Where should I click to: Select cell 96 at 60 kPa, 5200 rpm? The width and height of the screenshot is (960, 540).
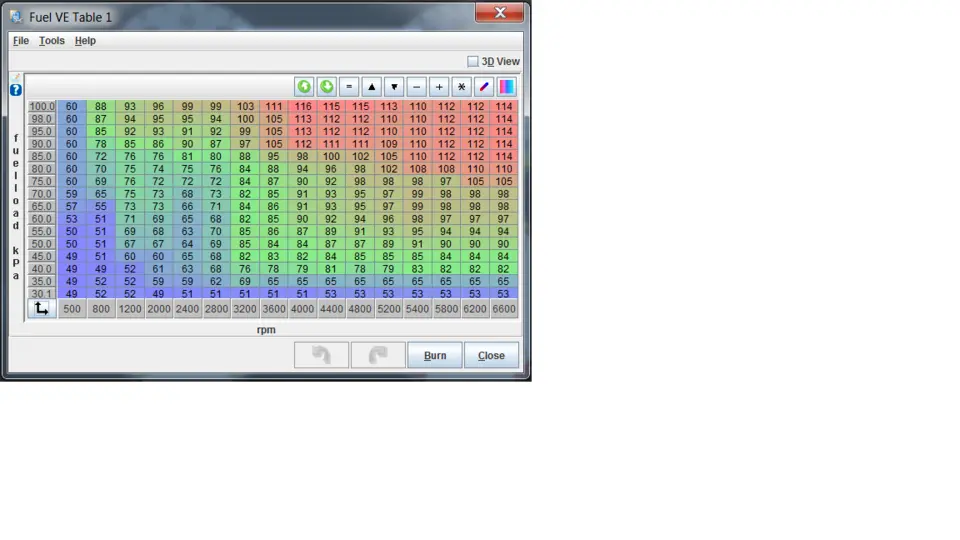389,219
